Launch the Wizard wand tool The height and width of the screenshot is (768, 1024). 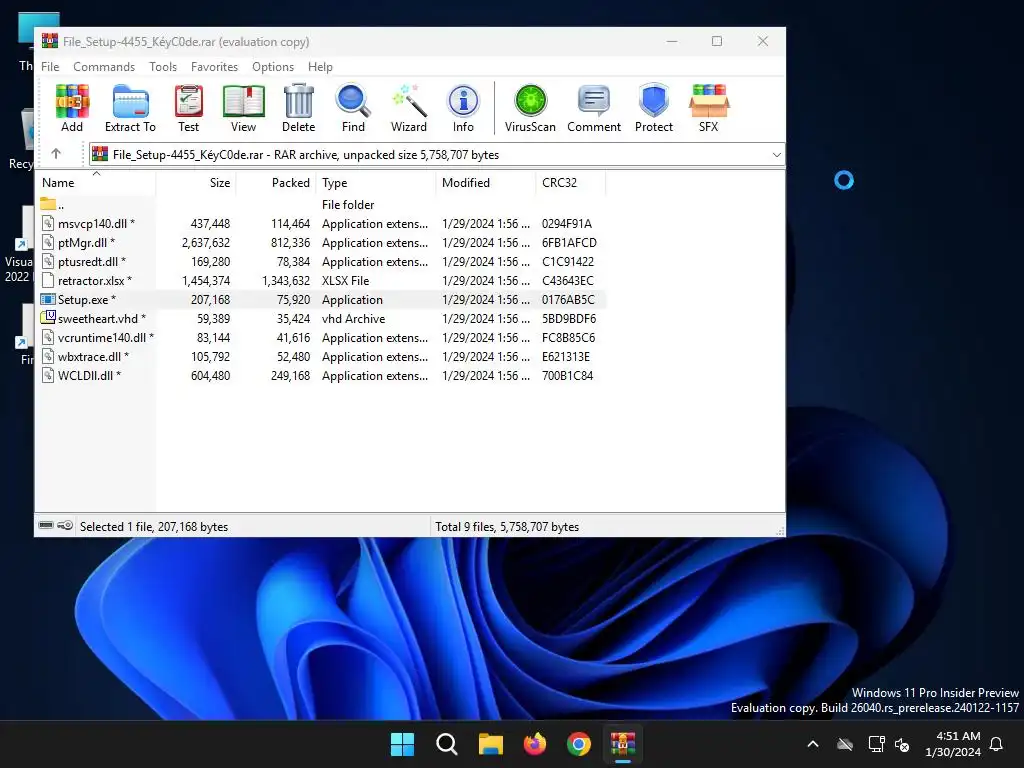(409, 108)
